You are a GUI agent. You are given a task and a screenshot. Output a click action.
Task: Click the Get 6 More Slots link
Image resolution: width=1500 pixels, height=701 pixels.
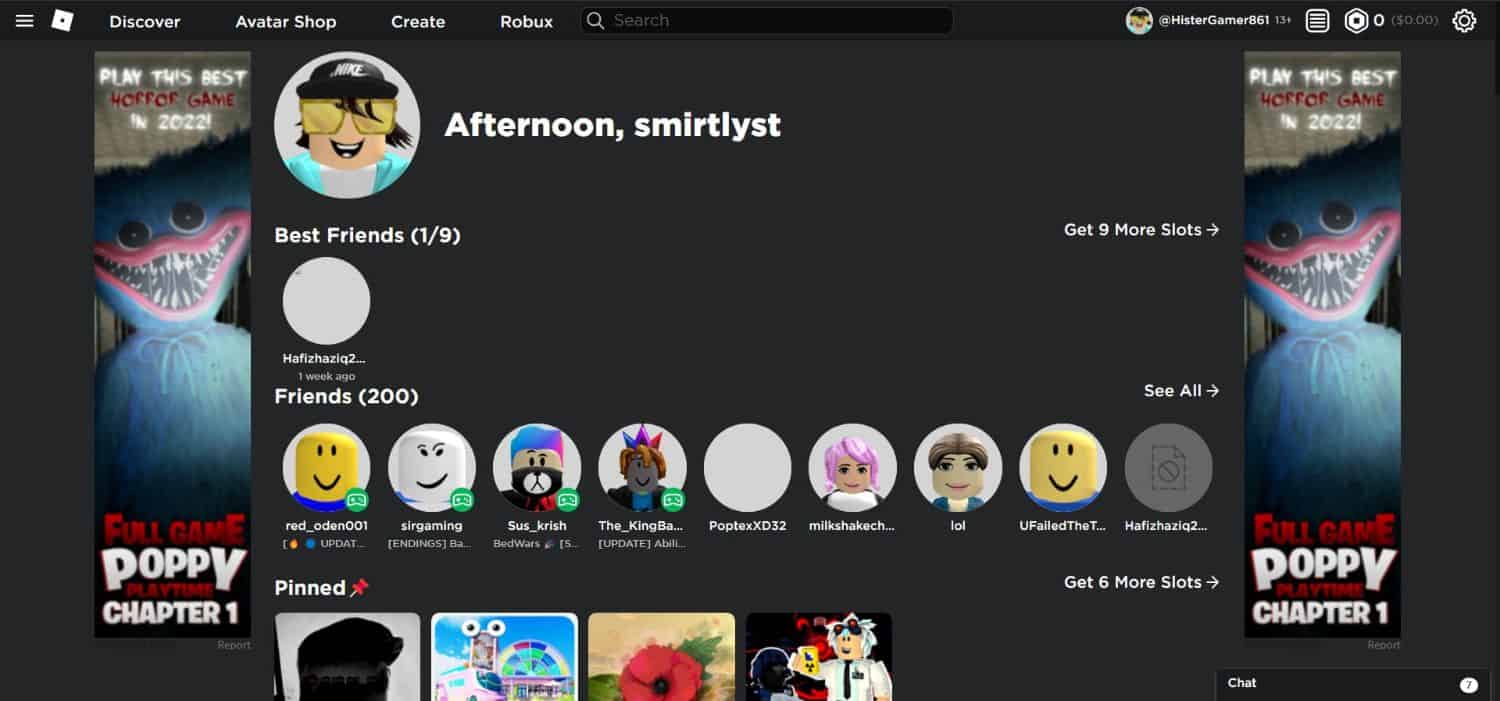1141,582
